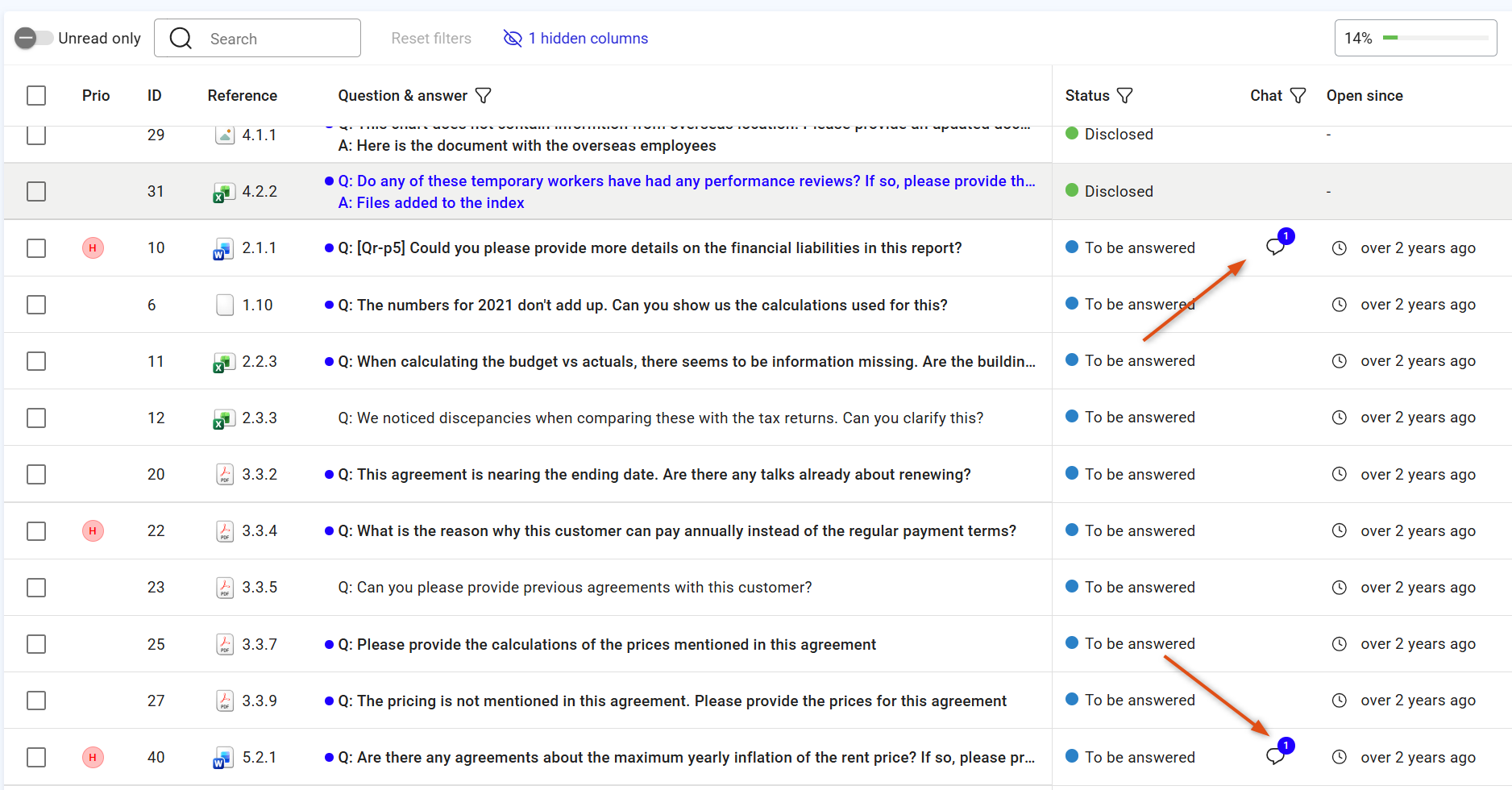Click the high priority badge for ID 22
This screenshot has width=1512, height=790.
[x=93, y=530]
